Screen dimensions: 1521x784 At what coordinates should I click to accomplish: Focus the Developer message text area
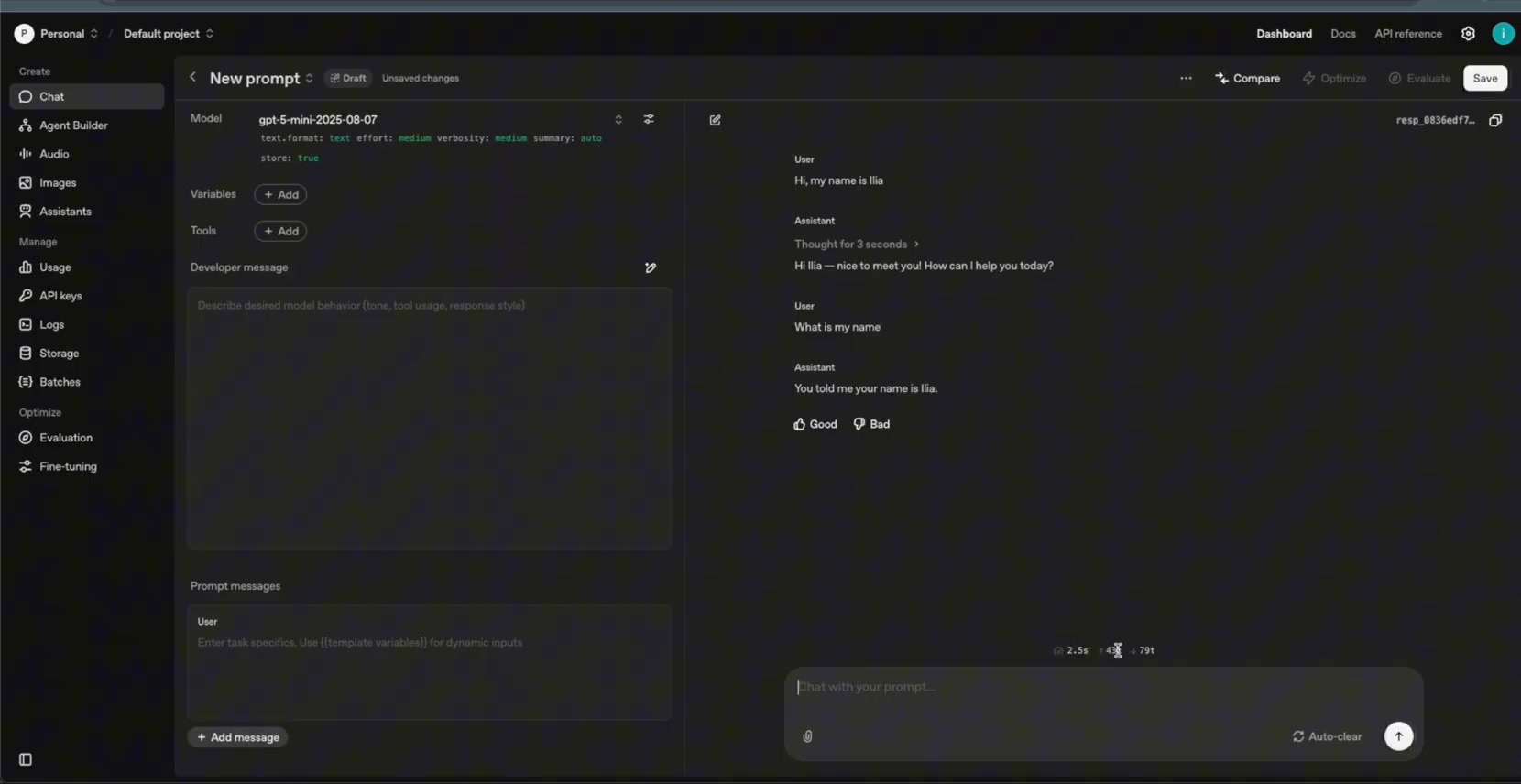430,419
